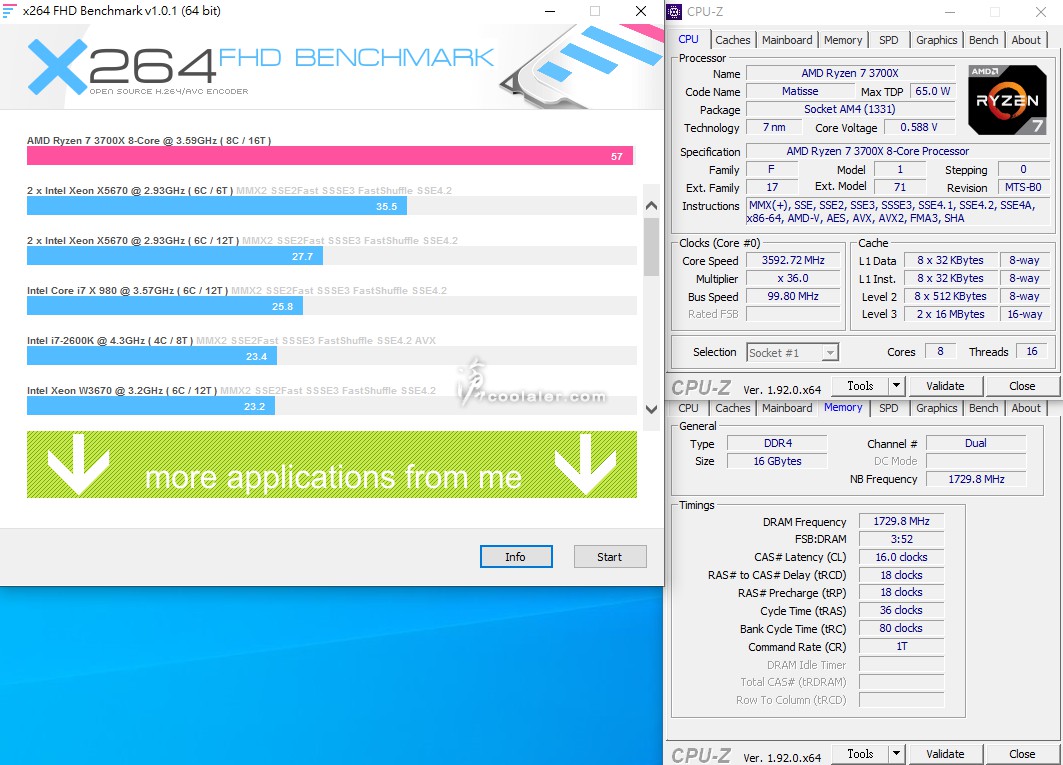The image size is (1063, 765).
Task: Open the Bench tab in the processor window
Action: point(983,40)
